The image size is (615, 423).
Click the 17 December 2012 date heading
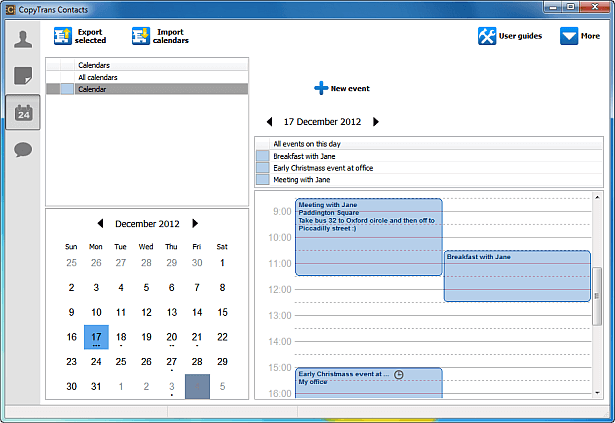coord(322,122)
